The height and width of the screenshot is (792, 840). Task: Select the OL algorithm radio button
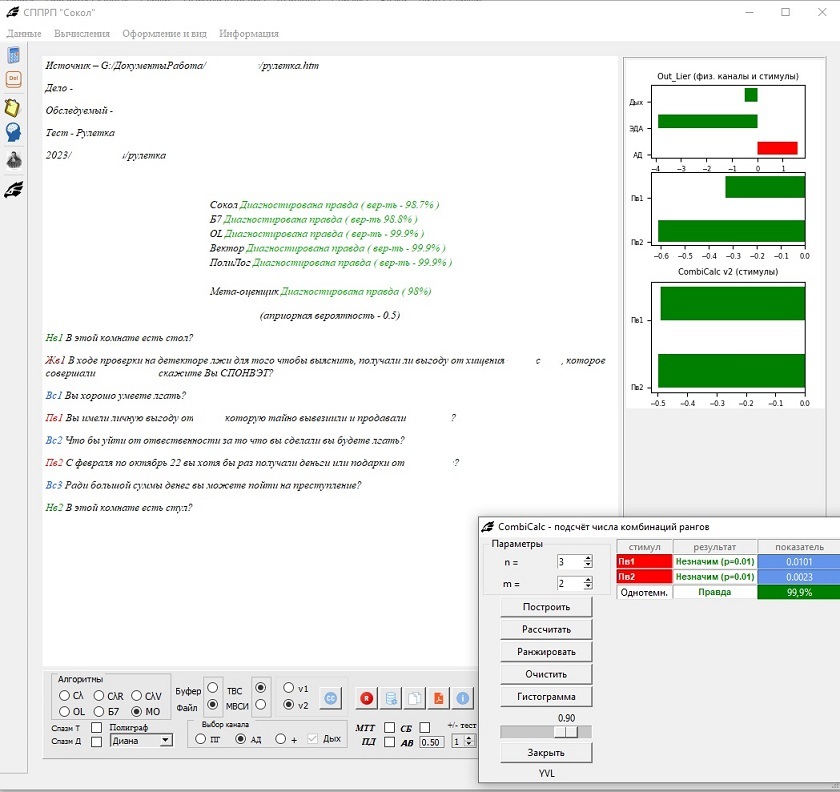(64, 711)
